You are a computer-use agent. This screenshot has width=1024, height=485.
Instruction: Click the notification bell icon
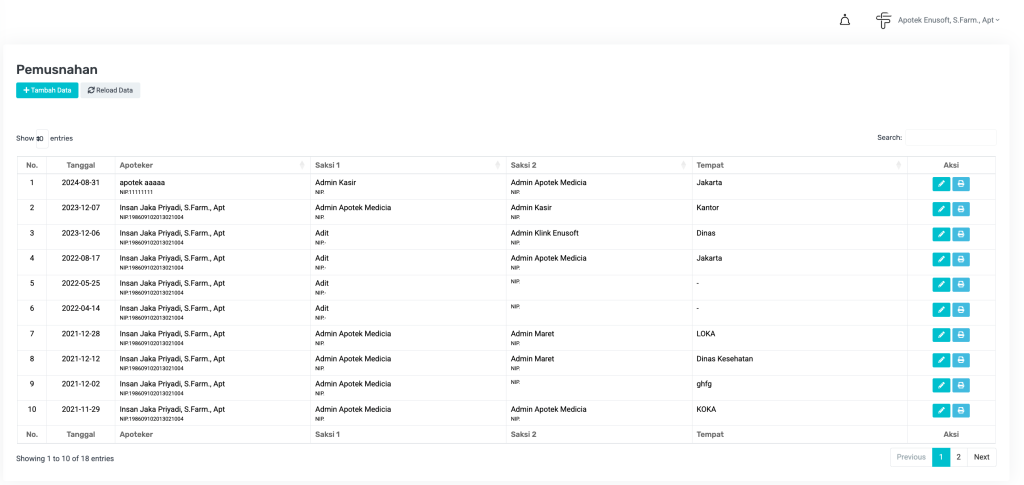pyautogui.click(x=845, y=21)
